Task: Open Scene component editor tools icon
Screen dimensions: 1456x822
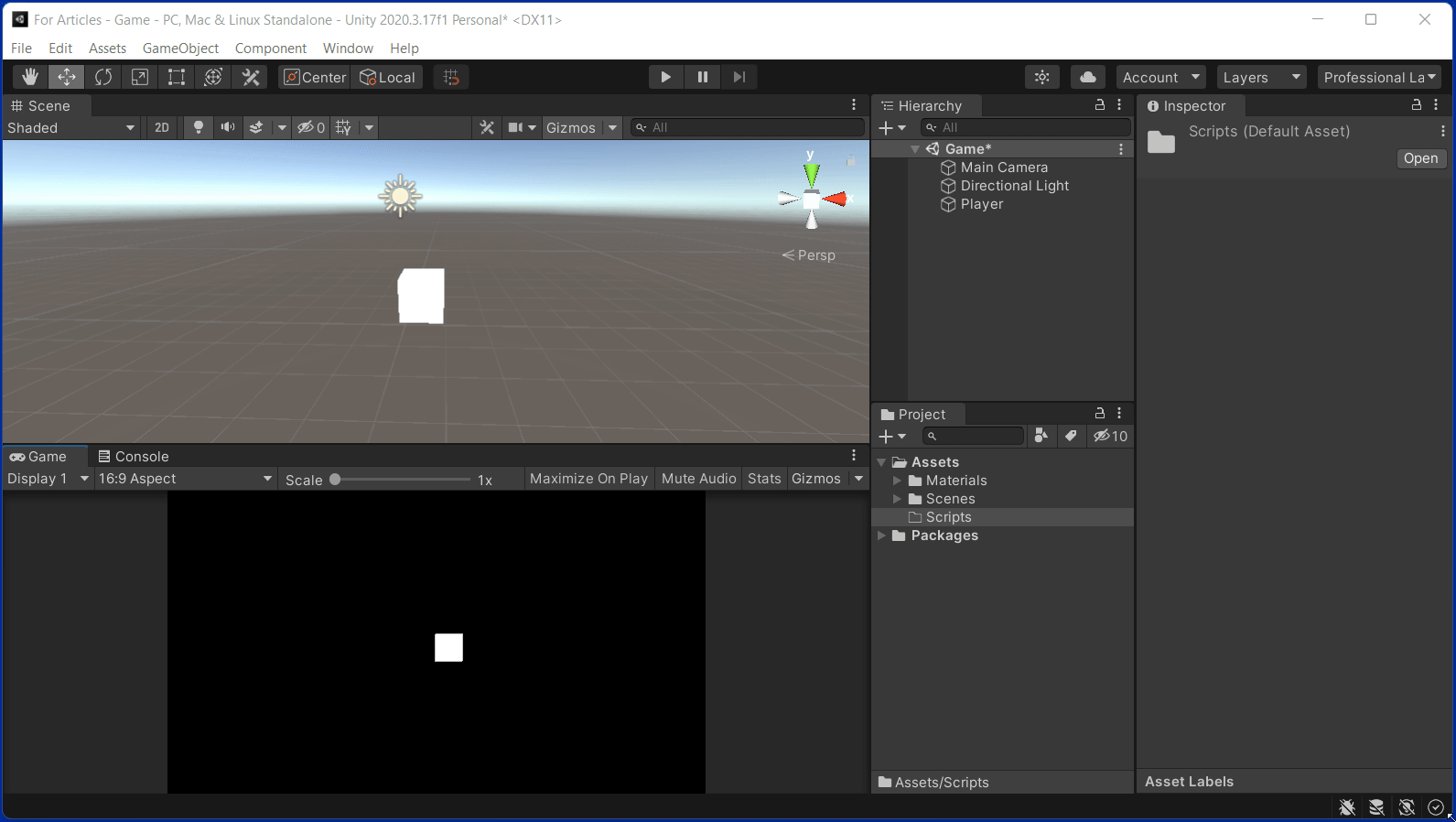Action: 487,128
